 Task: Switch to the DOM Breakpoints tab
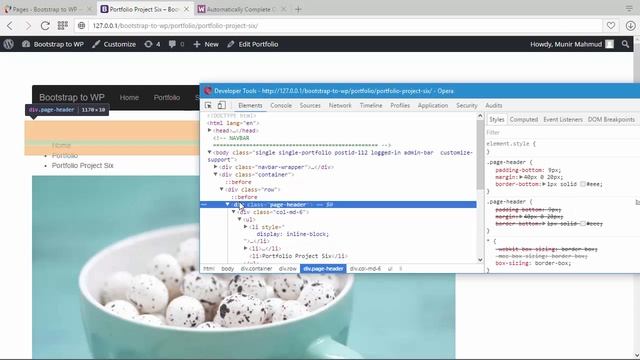pos(611,120)
